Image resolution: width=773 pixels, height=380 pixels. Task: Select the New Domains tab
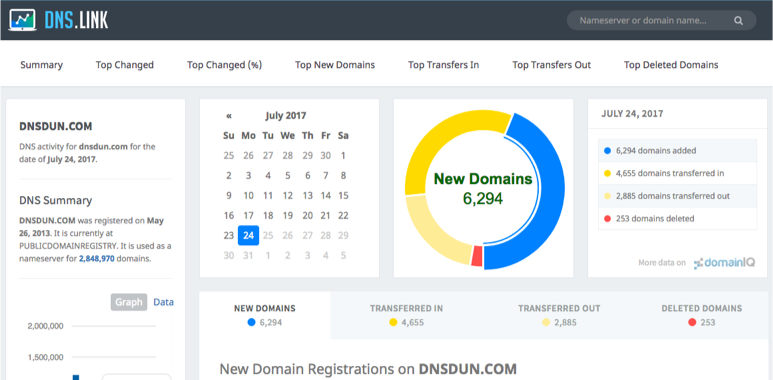pos(265,315)
